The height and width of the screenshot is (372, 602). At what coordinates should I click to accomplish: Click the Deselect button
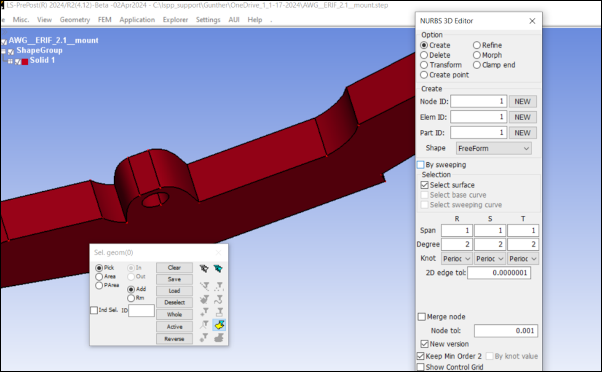coord(174,303)
